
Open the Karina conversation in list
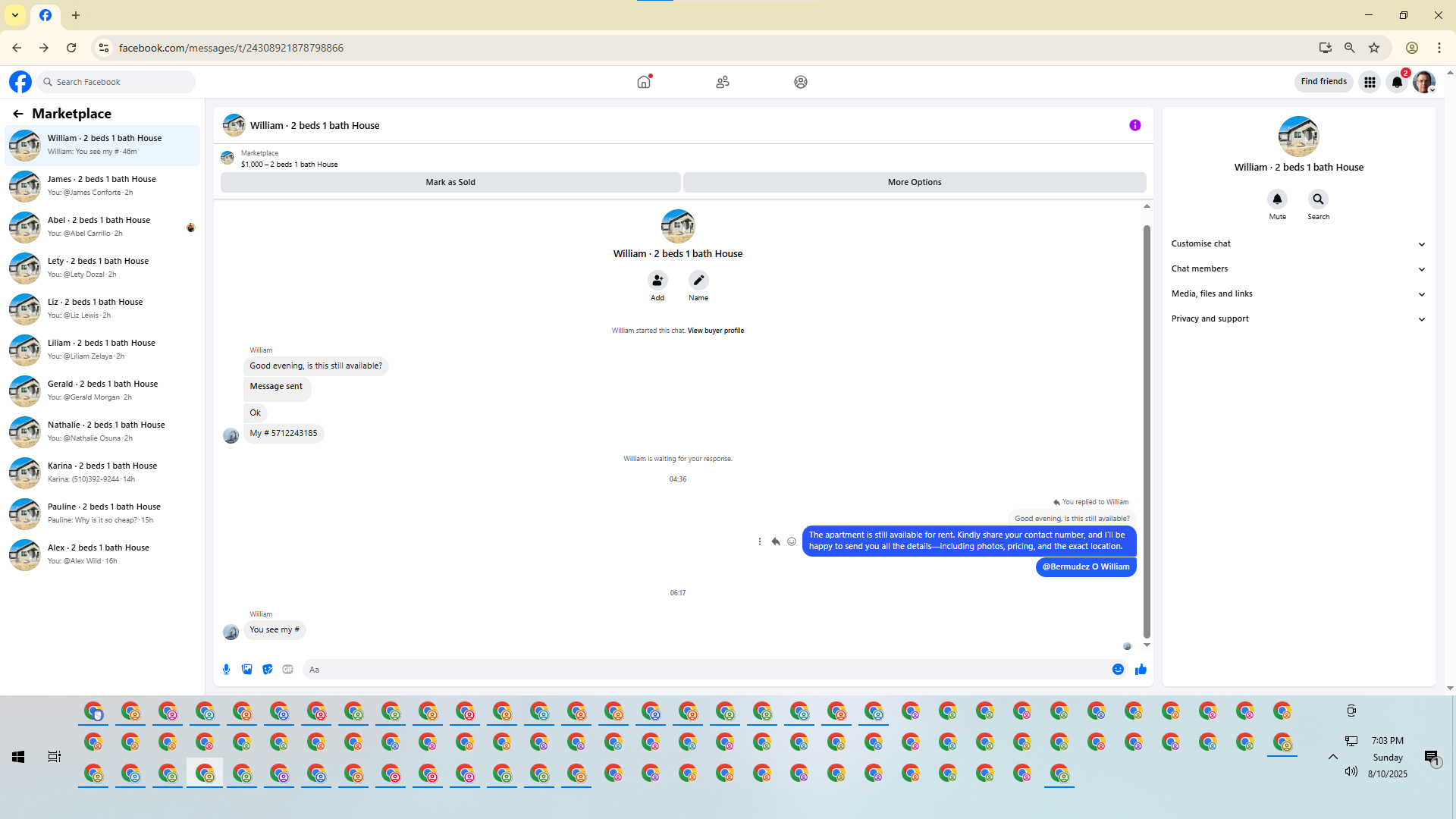pyautogui.click(x=102, y=472)
